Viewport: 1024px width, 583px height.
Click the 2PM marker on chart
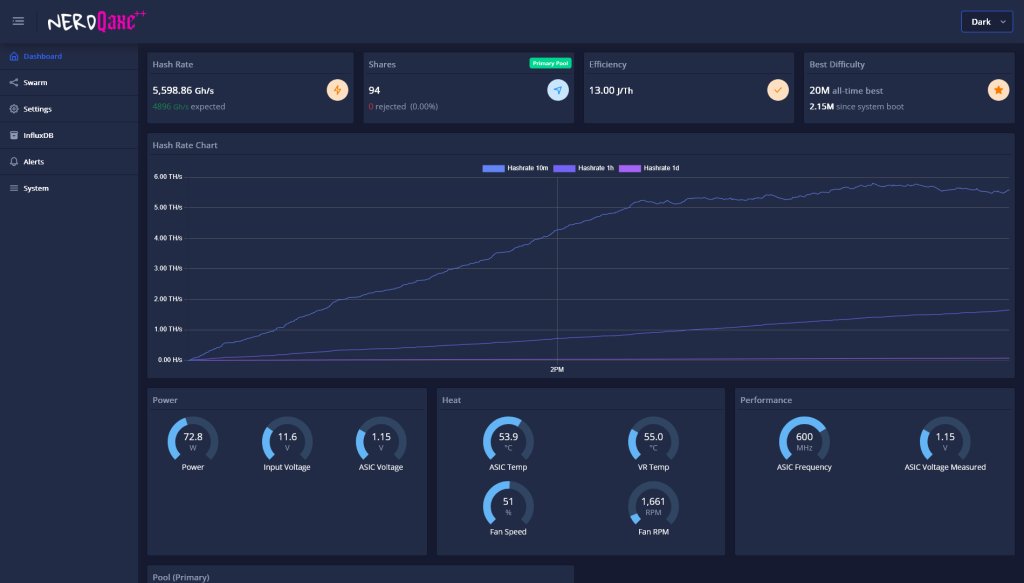pos(557,369)
